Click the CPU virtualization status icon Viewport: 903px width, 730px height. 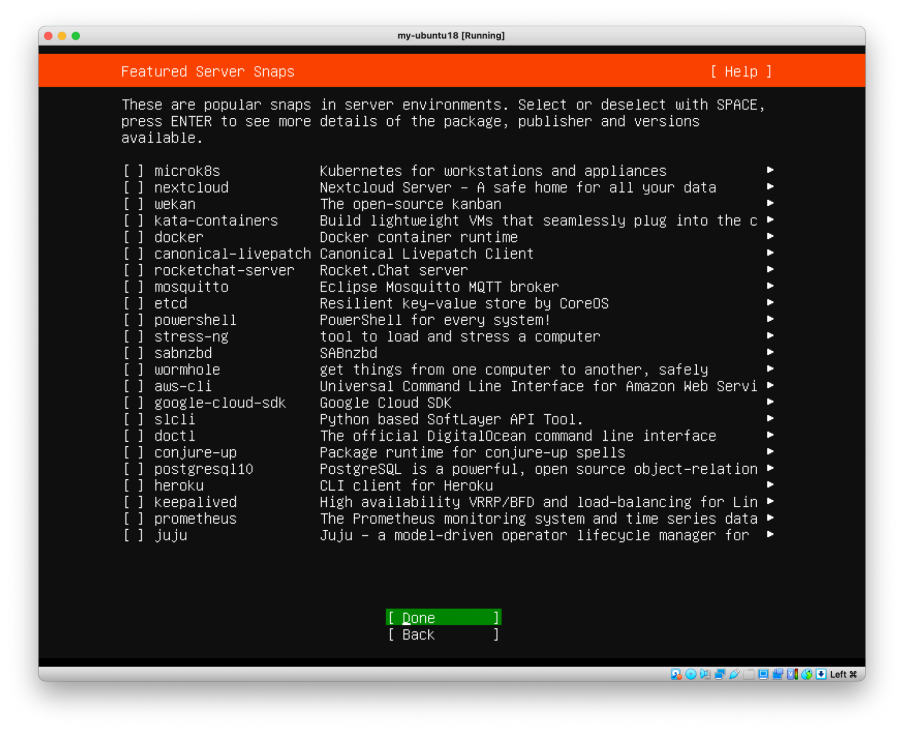[x=792, y=674]
